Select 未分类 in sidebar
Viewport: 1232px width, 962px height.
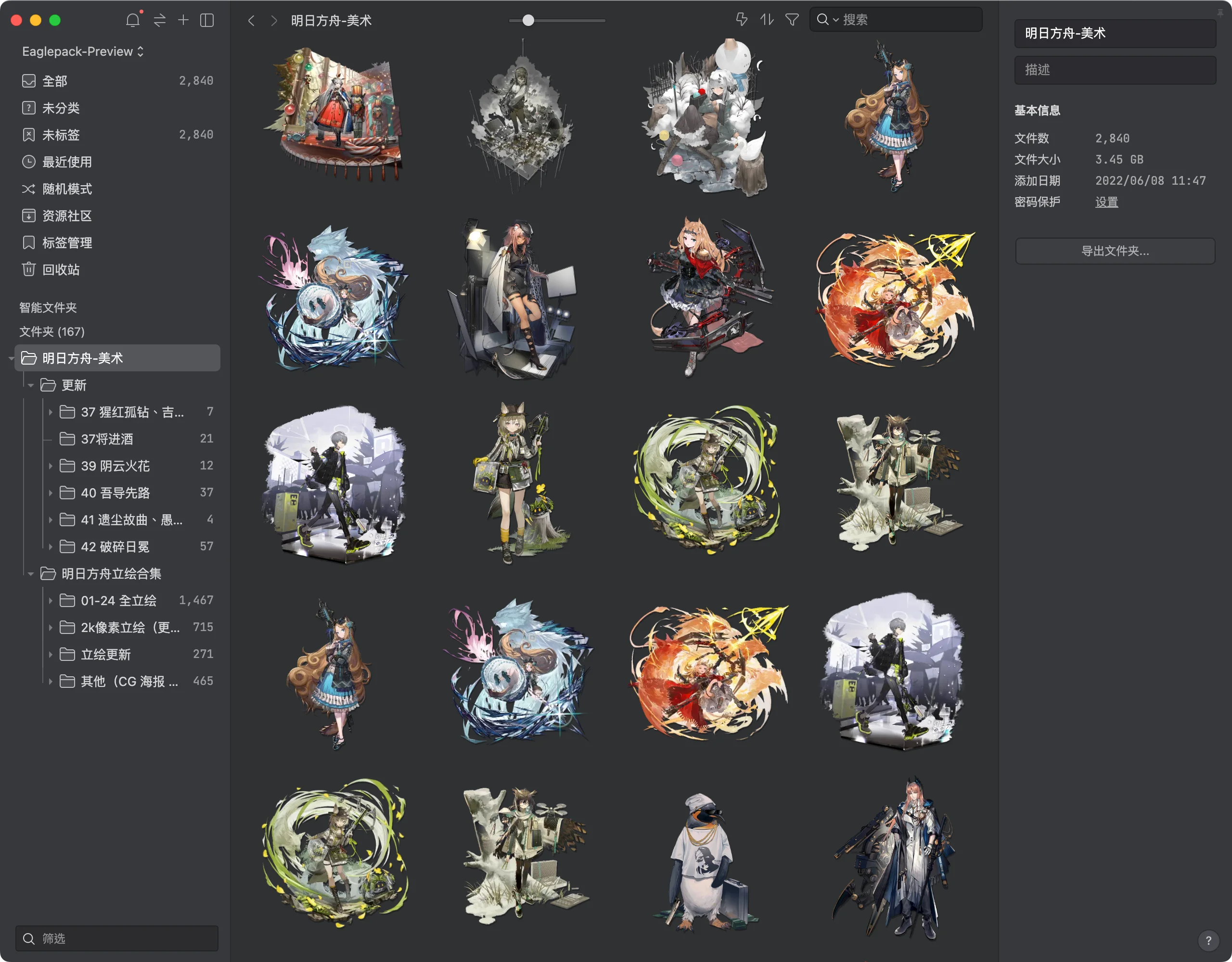(117, 108)
